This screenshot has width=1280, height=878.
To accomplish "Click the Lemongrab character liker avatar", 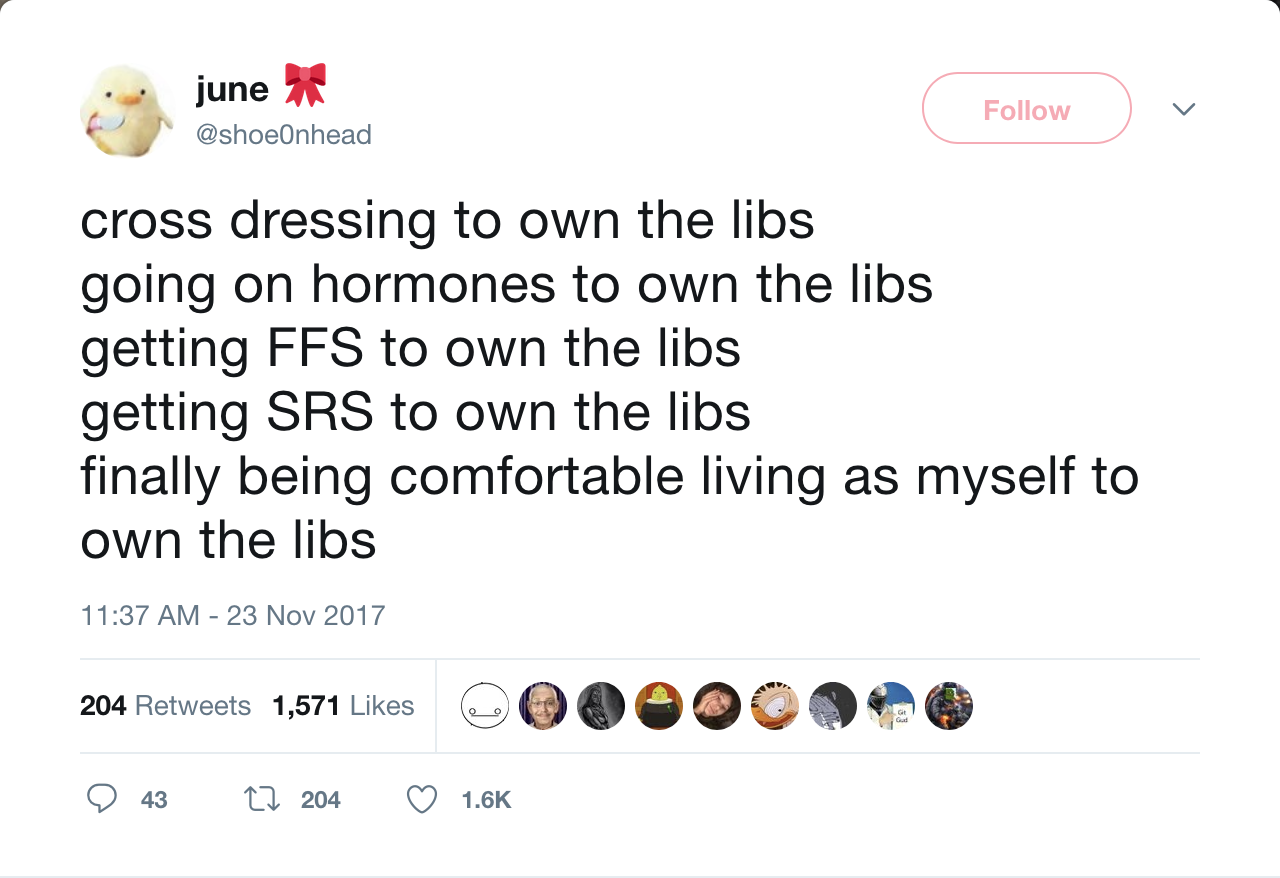I will pyautogui.click(x=659, y=705).
